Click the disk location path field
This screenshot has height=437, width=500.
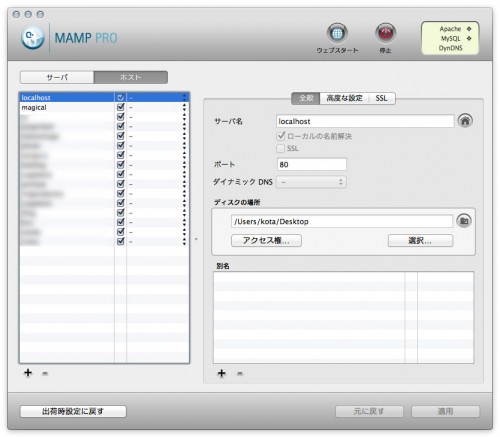click(x=342, y=221)
